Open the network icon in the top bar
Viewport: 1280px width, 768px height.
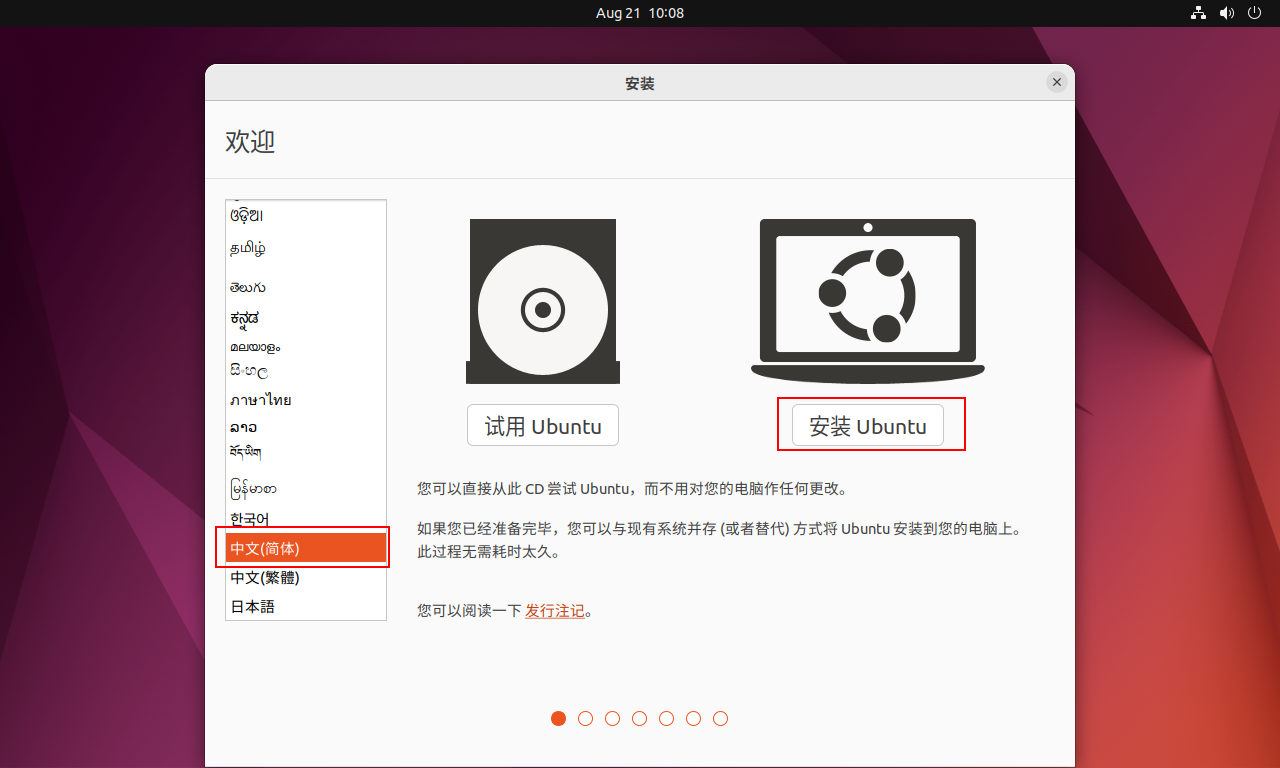coord(1198,13)
